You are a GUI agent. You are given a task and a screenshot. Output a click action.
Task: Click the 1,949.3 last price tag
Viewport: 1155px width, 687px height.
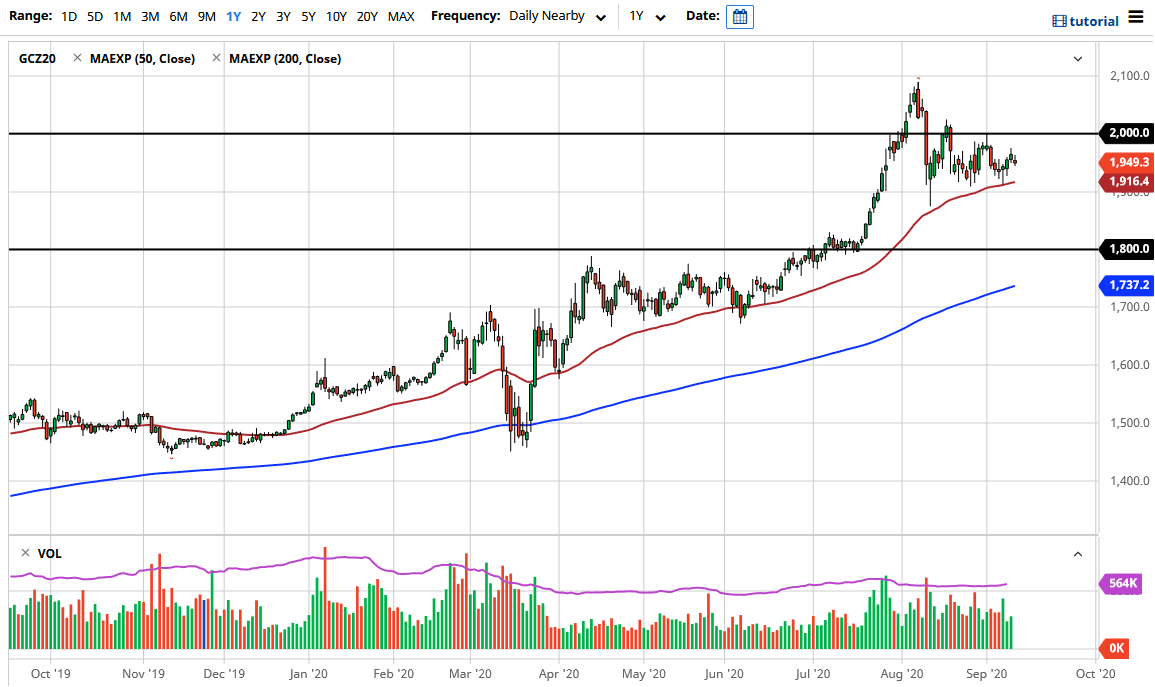pos(1126,162)
